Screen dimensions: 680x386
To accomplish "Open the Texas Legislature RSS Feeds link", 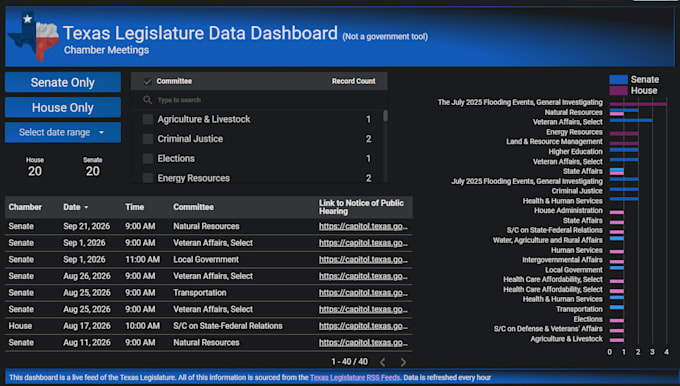I will pyautogui.click(x=355, y=377).
